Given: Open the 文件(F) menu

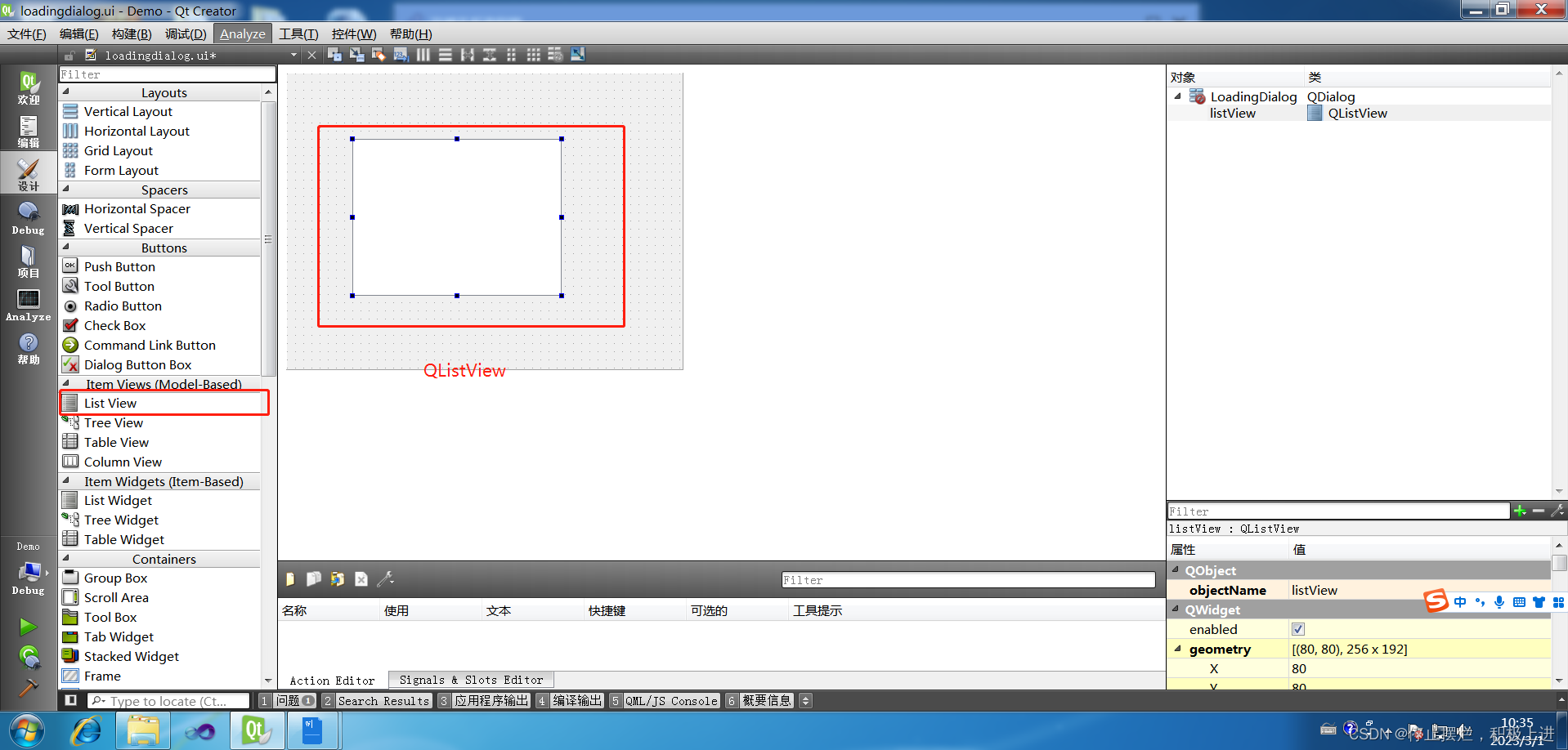Looking at the screenshot, I should 27,33.
